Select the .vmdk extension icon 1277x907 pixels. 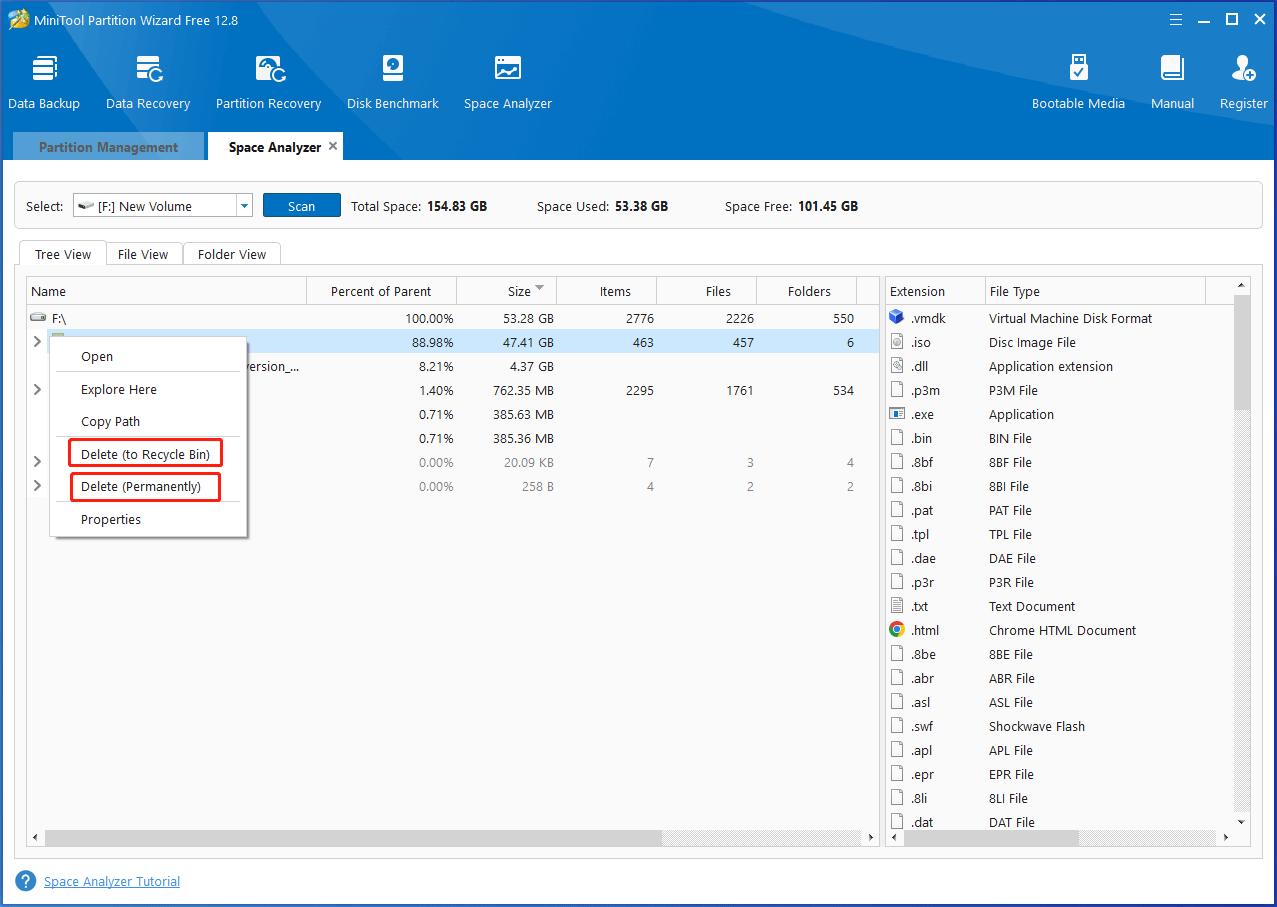(896, 318)
